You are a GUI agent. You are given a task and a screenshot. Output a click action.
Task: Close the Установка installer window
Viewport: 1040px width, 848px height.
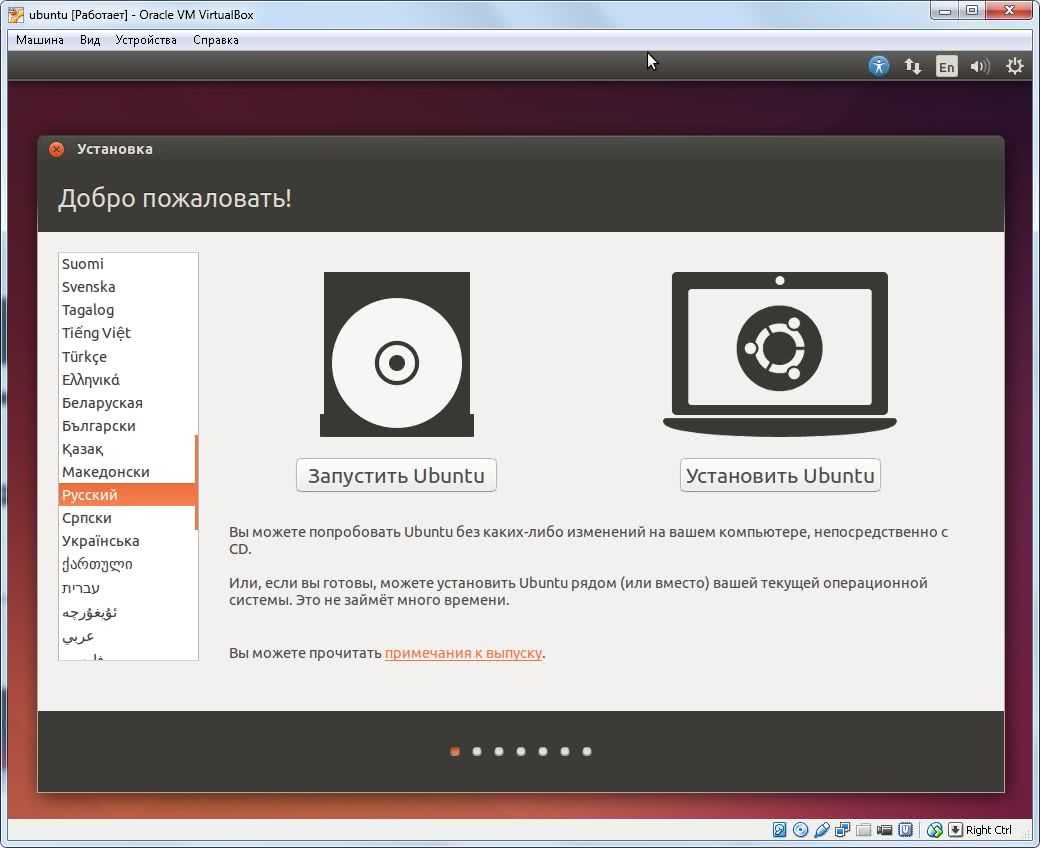[x=57, y=149]
